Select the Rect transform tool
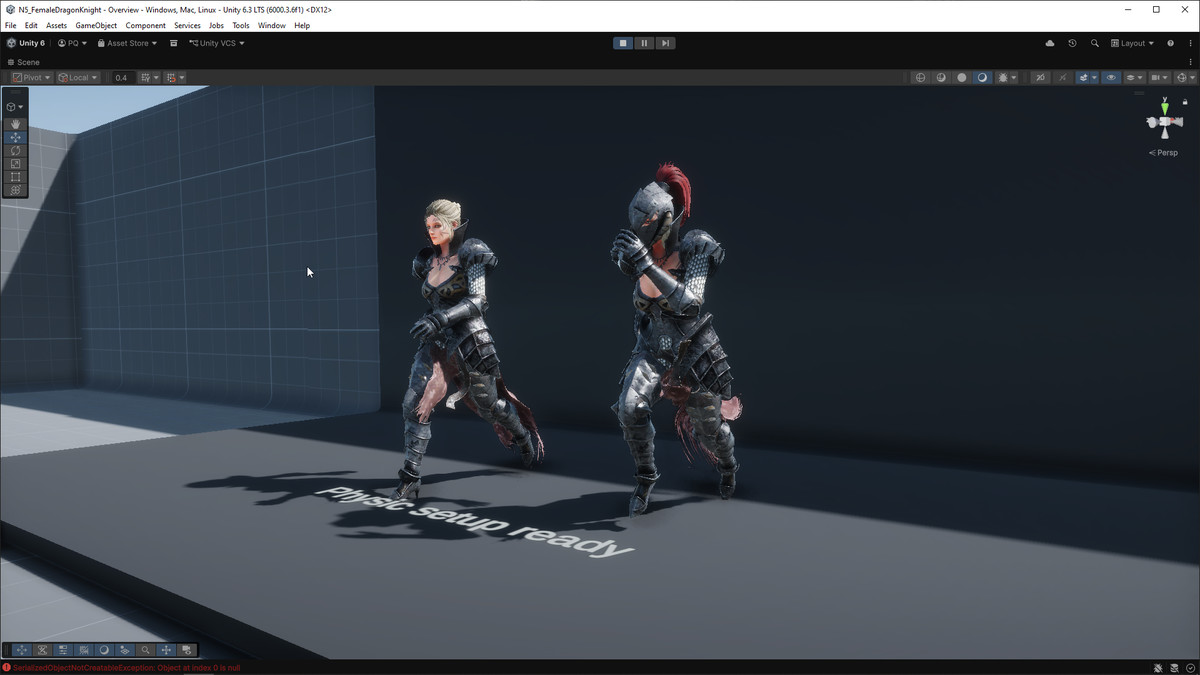The image size is (1200, 675). click(x=15, y=177)
